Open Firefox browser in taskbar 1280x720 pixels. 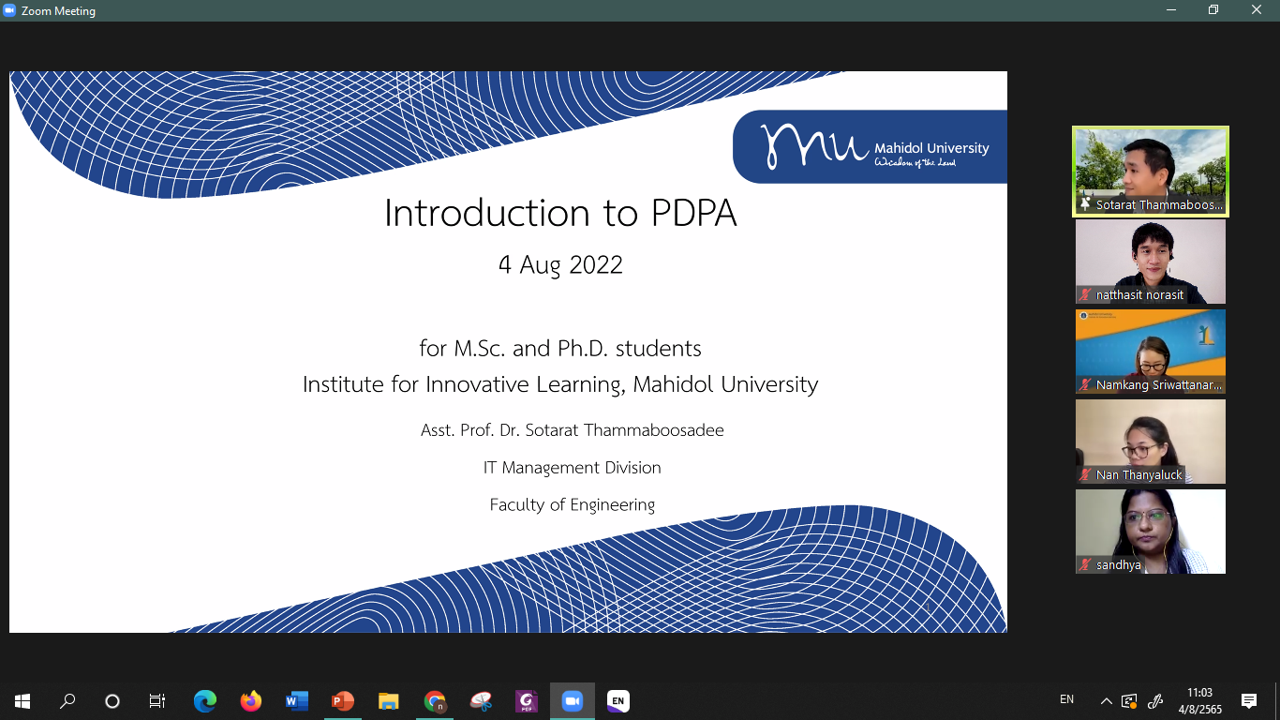(x=251, y=701)
